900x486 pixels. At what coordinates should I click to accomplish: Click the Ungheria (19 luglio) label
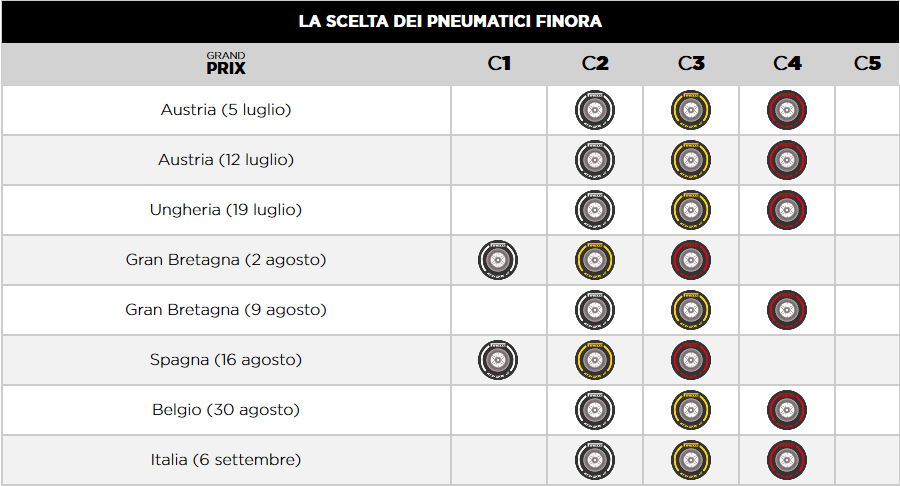tap(226, 210)
